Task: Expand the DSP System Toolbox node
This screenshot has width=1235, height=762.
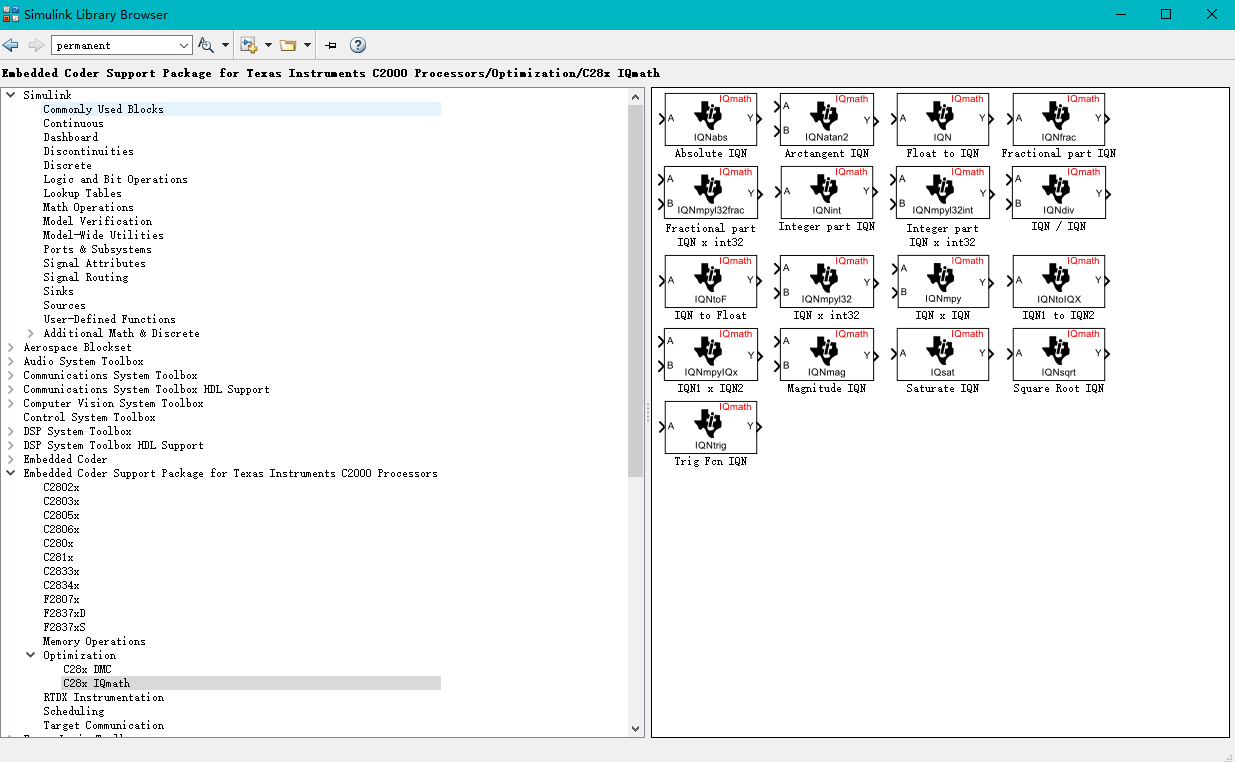Action: pos(11,431)
